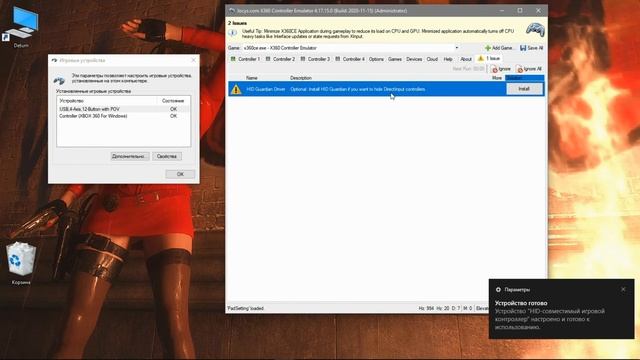Click the Устройство column header

pos(71,100)
